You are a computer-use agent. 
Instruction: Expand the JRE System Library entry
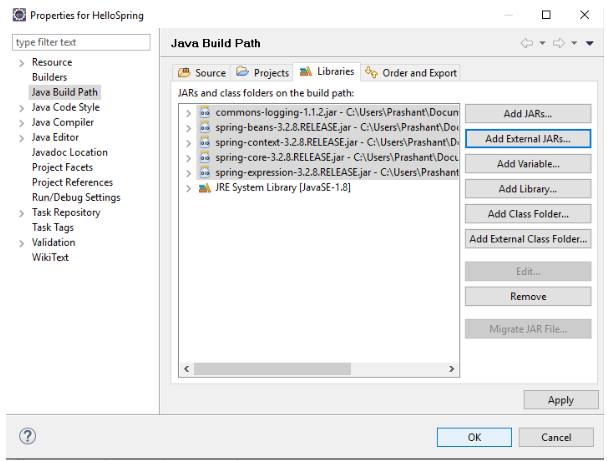click(188, 188)
